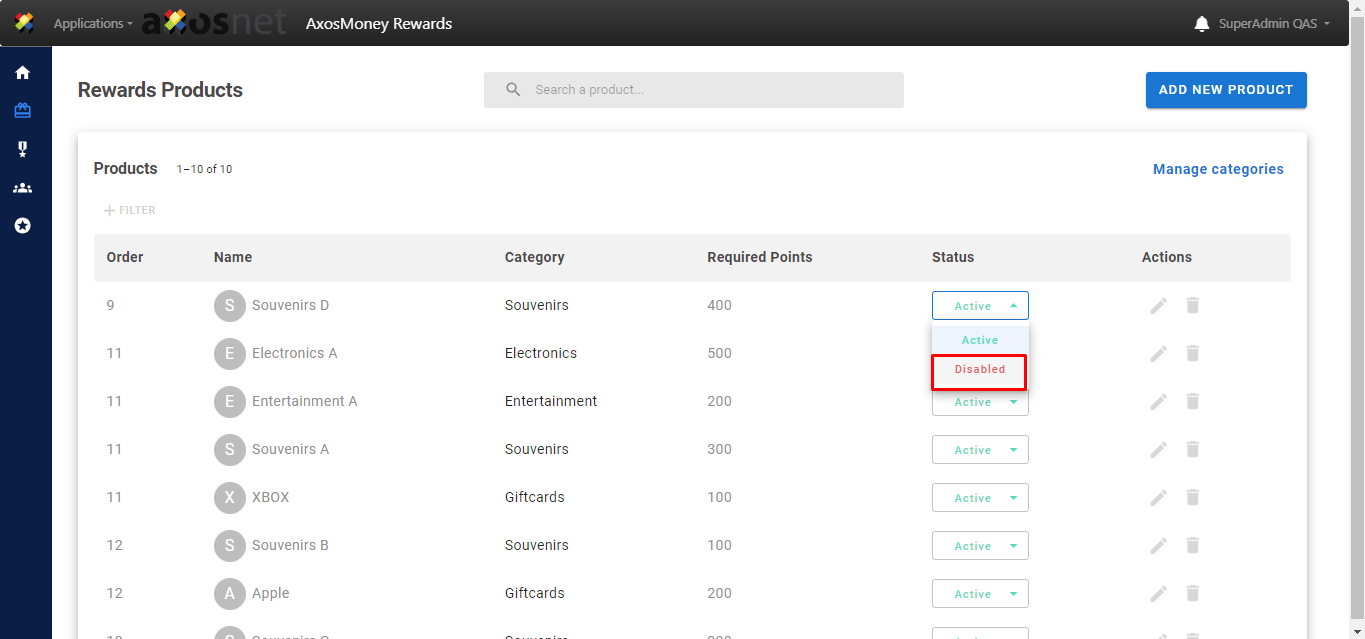Open the Applications menu dropdown

click(93, 24)
